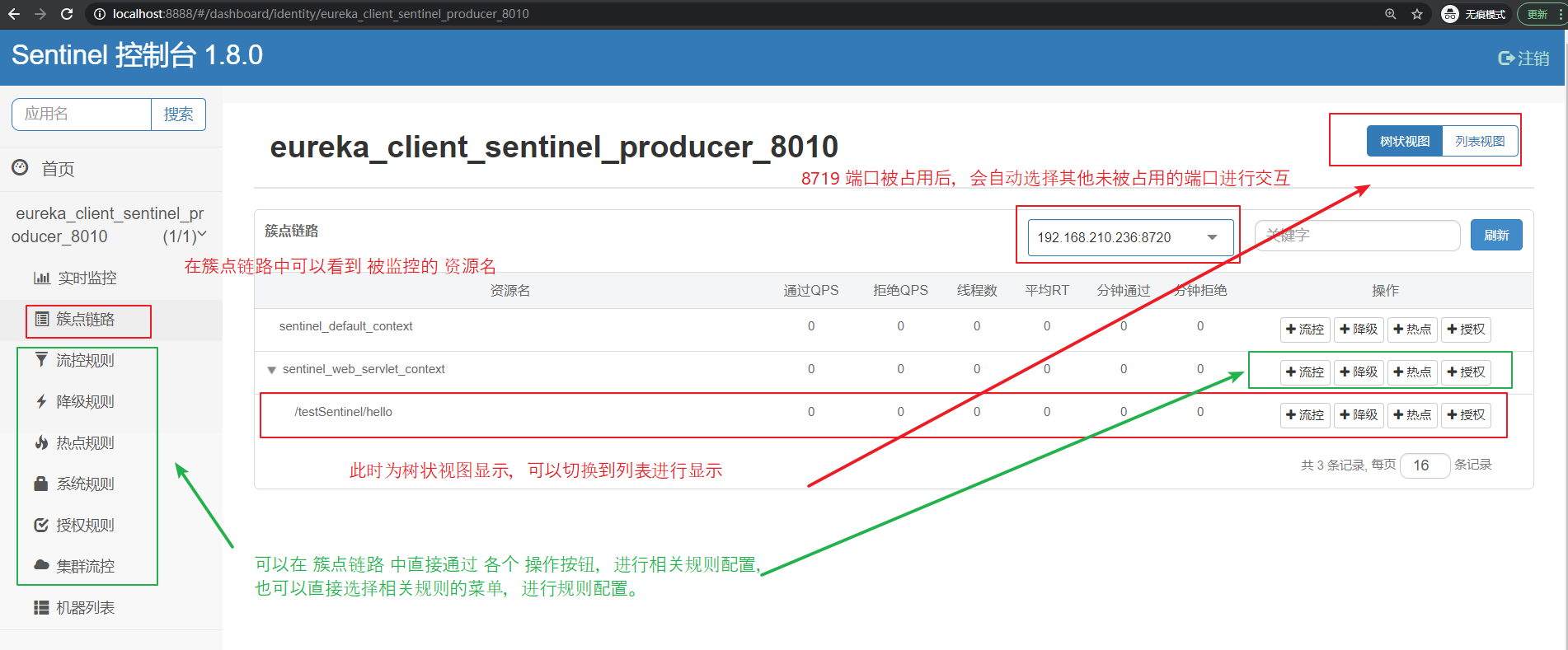Click the 降级规则 lightning icon
Image resolution: width=1568 pixels, height=650 pixels.
point(41,401)
